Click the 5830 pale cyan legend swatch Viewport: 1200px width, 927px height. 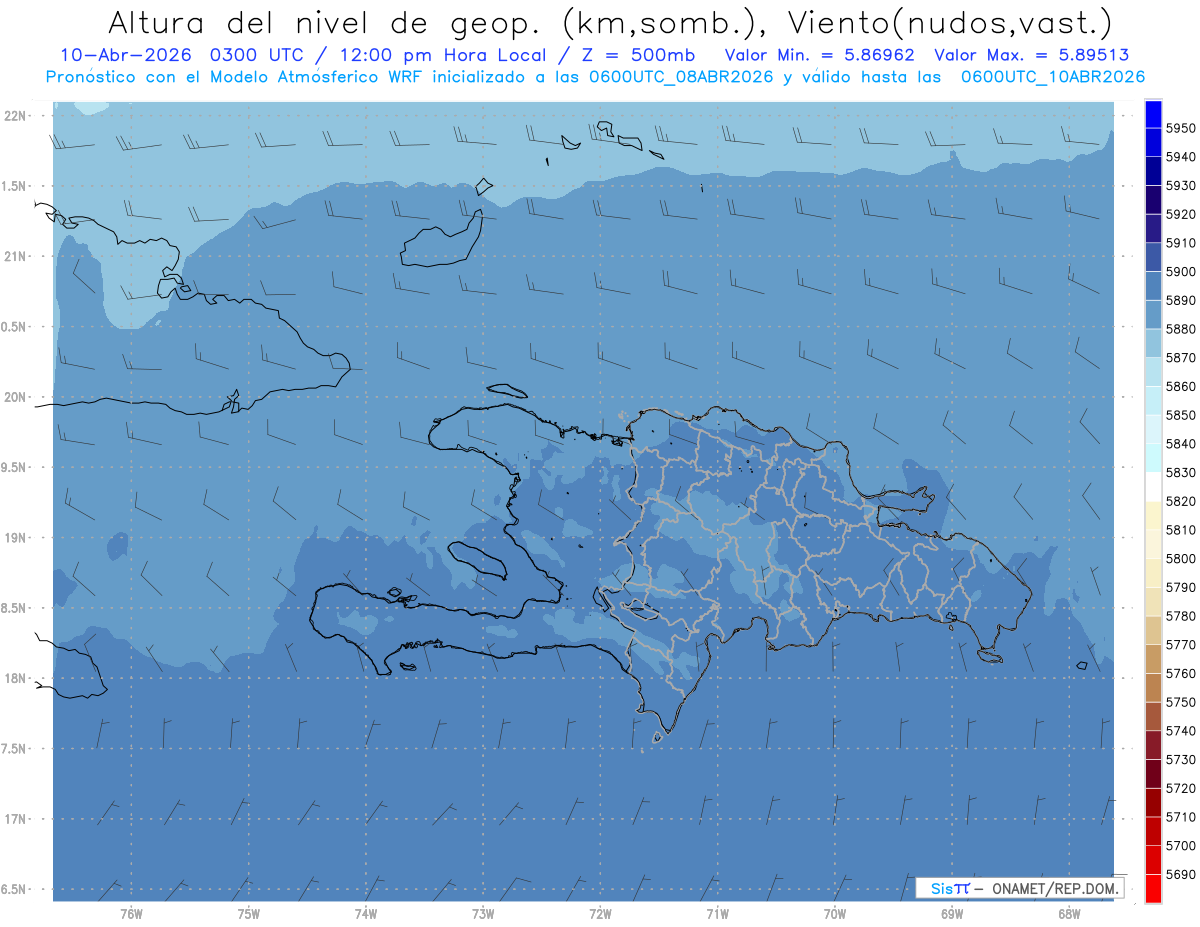click(x=1153, y=457)
